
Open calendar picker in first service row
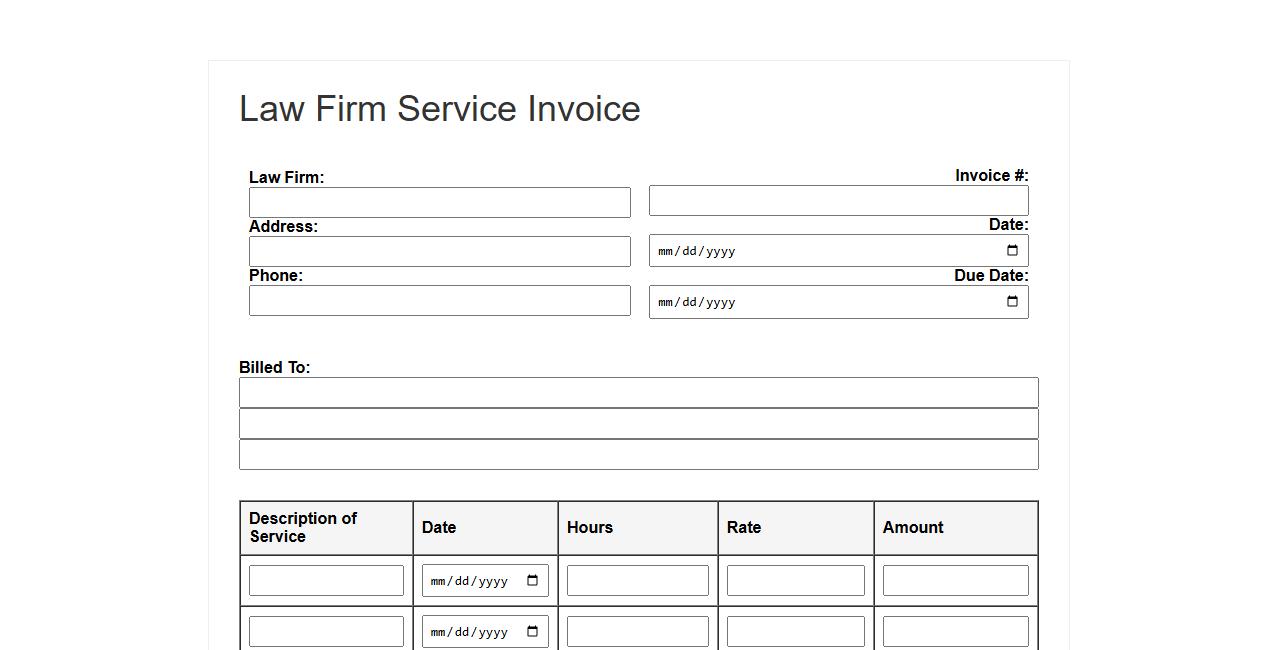pyautogui.click(x=532, y=581)
